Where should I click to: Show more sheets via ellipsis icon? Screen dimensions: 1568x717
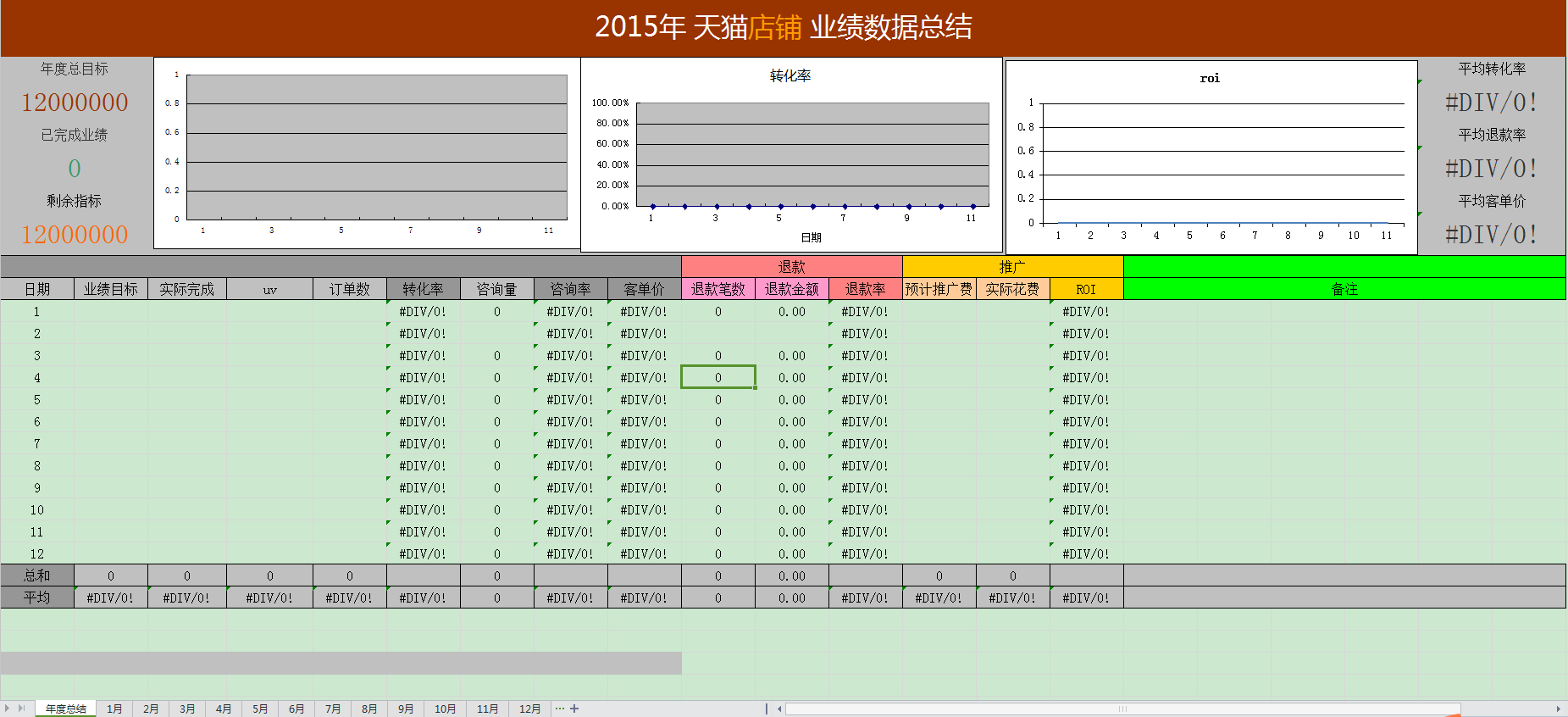(560, 709)
